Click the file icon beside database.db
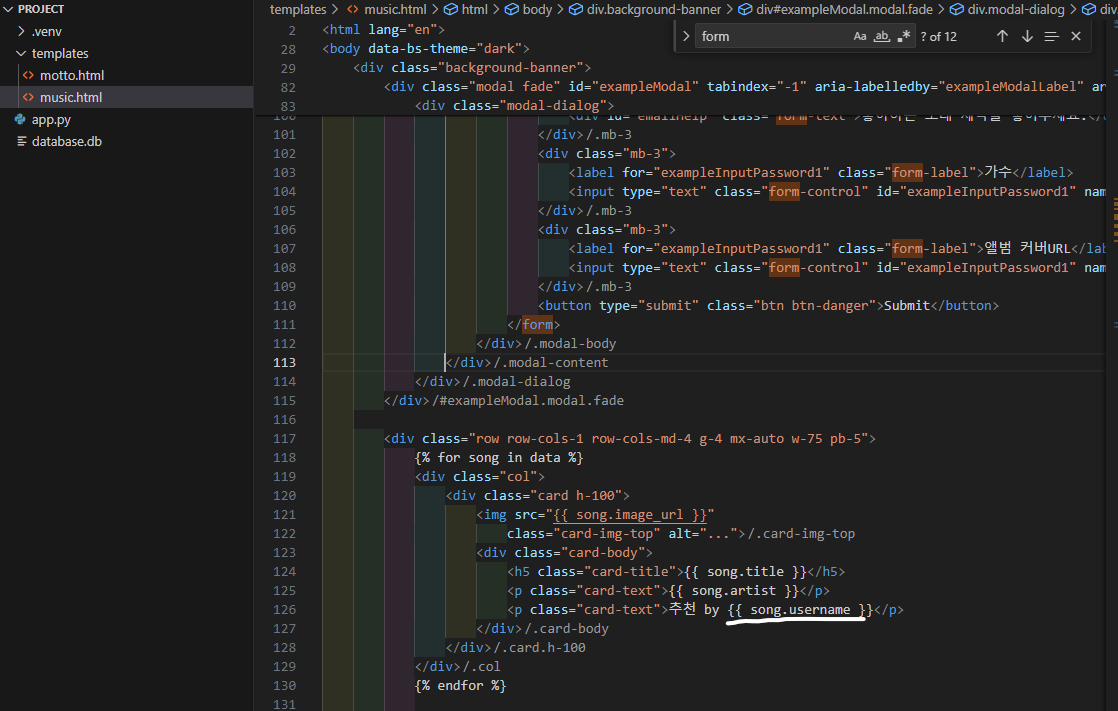This screenshot has width=1118, height=711. (x=20, y=141)
